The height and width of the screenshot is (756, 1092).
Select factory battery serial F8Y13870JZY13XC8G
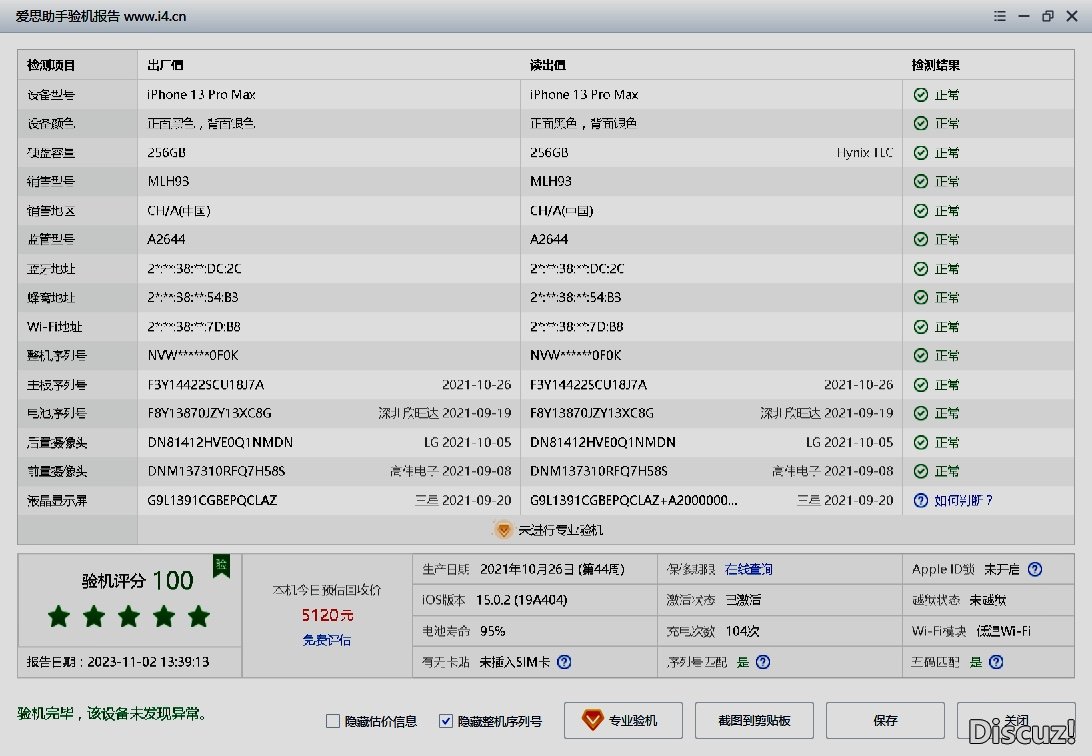210,414
